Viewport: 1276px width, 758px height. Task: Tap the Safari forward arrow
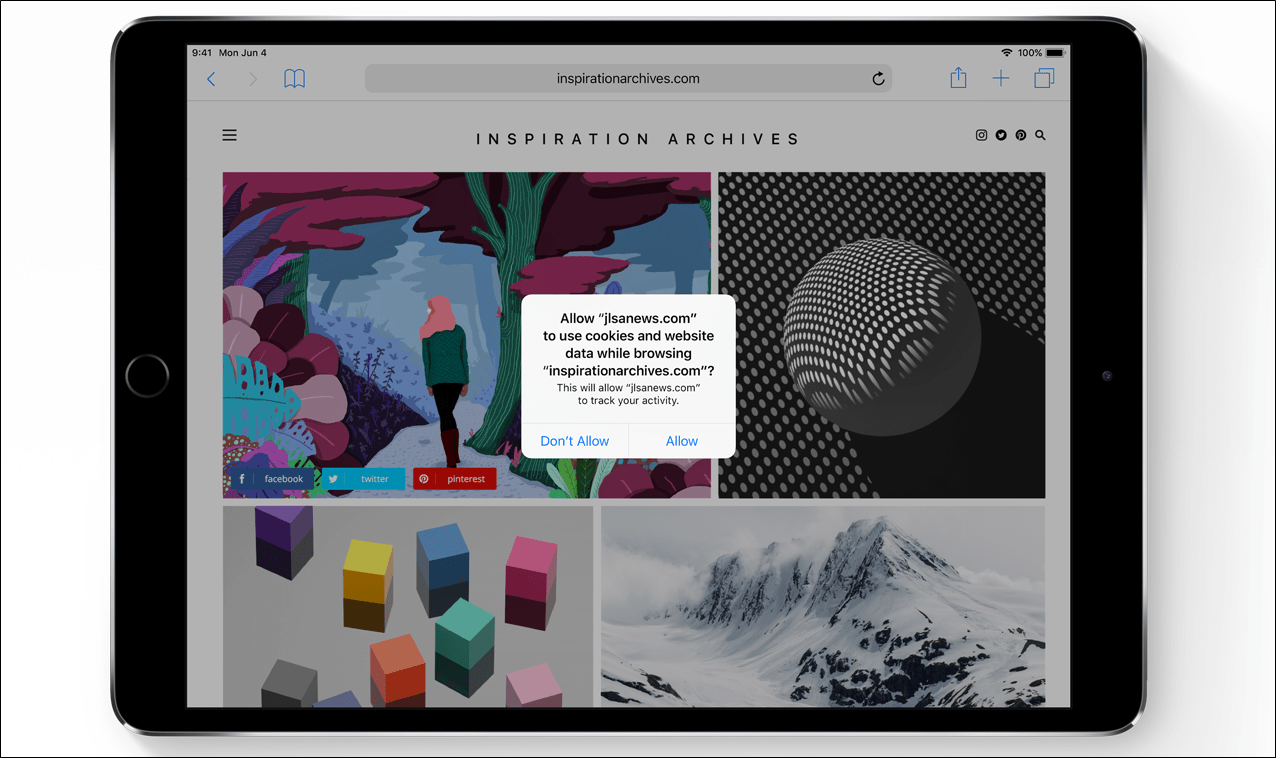tap(252, 79)
